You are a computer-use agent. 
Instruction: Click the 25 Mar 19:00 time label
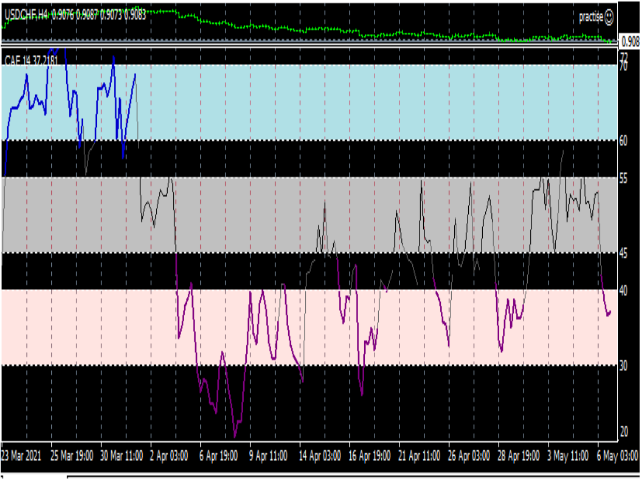coord(71,456)
